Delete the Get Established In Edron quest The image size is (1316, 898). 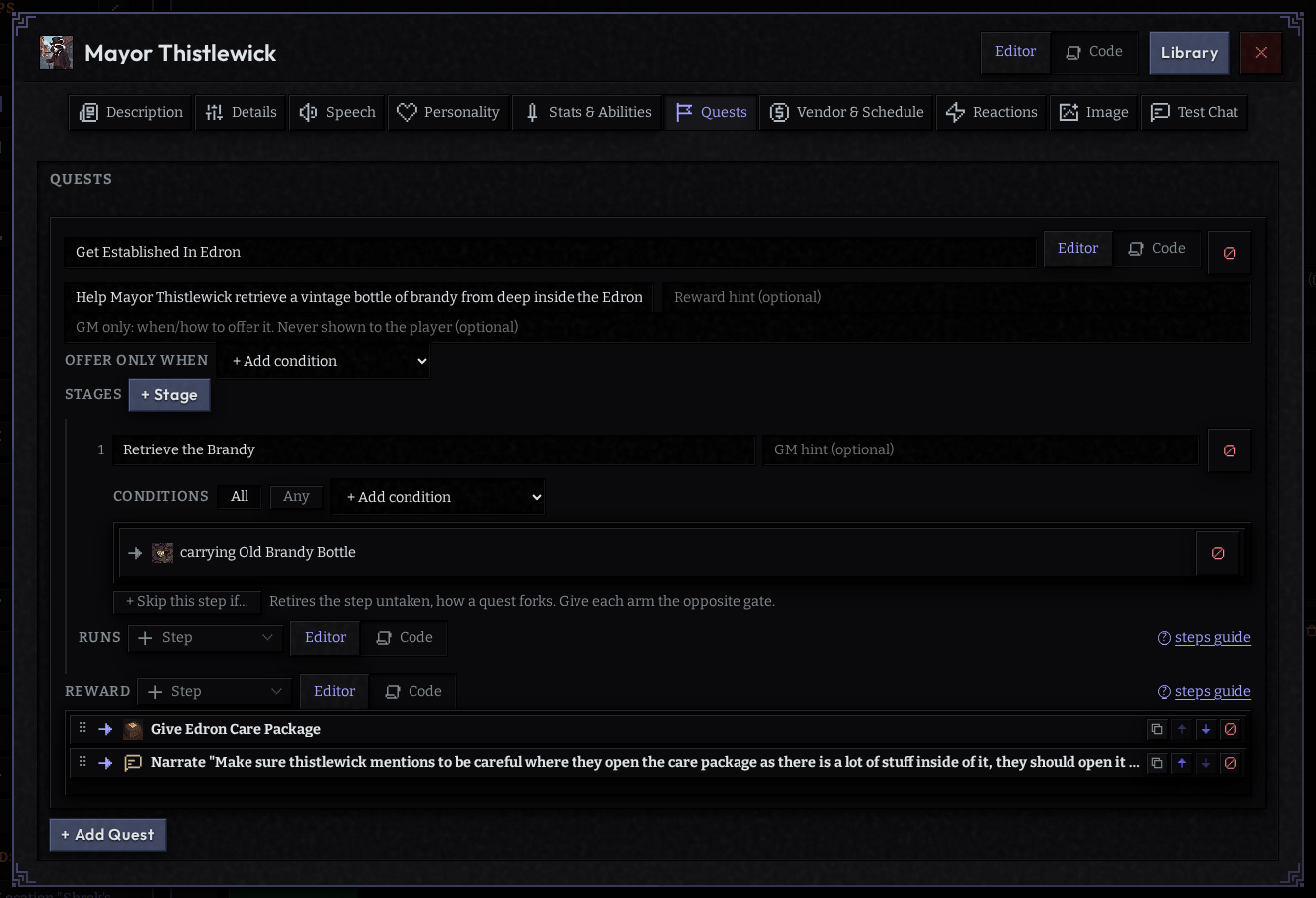tap(1230, 253)
